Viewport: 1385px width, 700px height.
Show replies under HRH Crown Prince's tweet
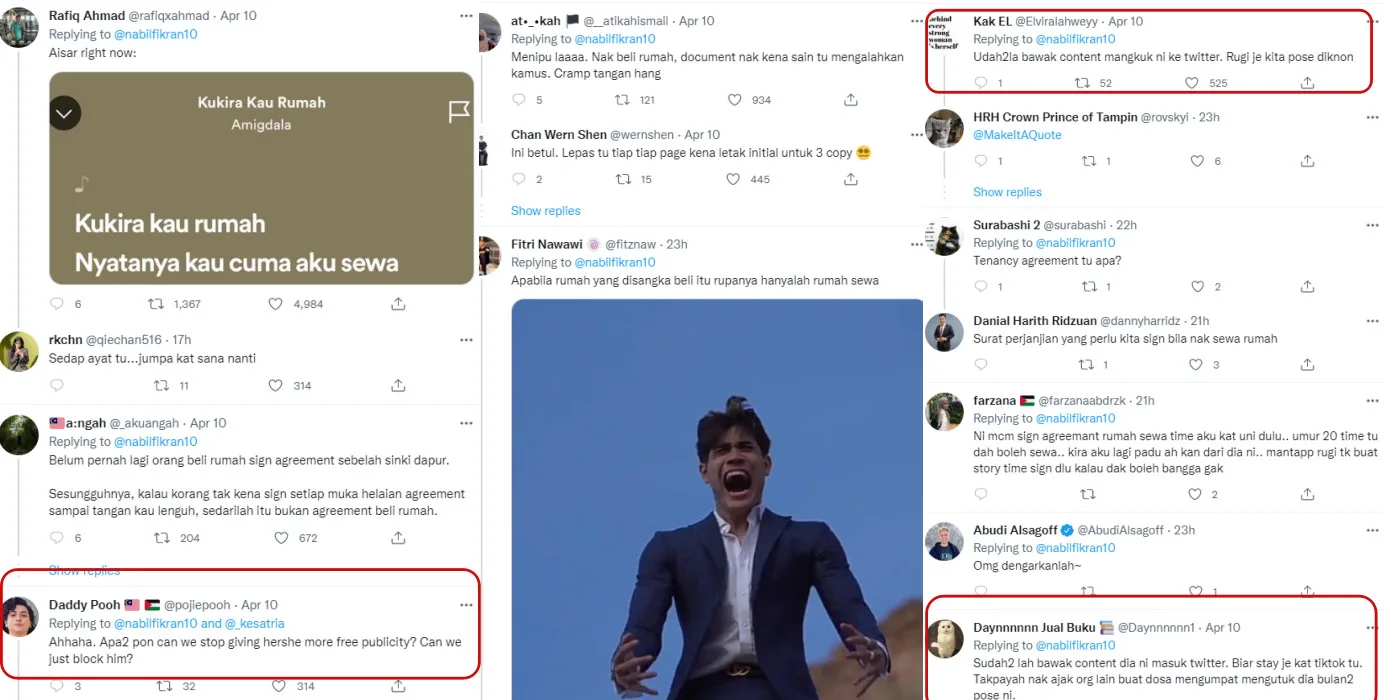tap(1007, 192)
